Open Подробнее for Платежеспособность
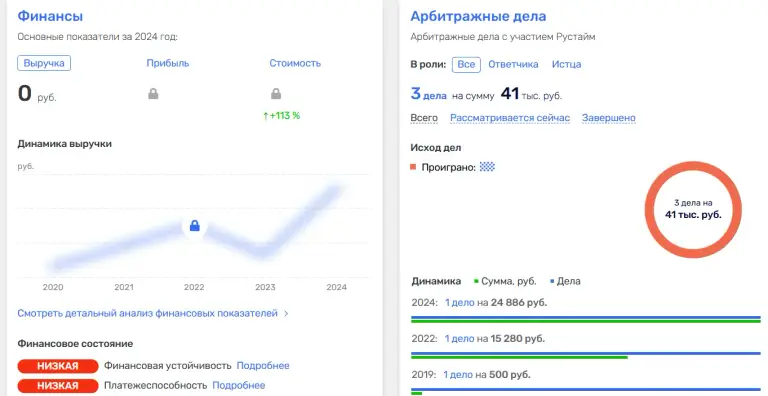Viewport: 768px width, 396px height. [239, 386]
